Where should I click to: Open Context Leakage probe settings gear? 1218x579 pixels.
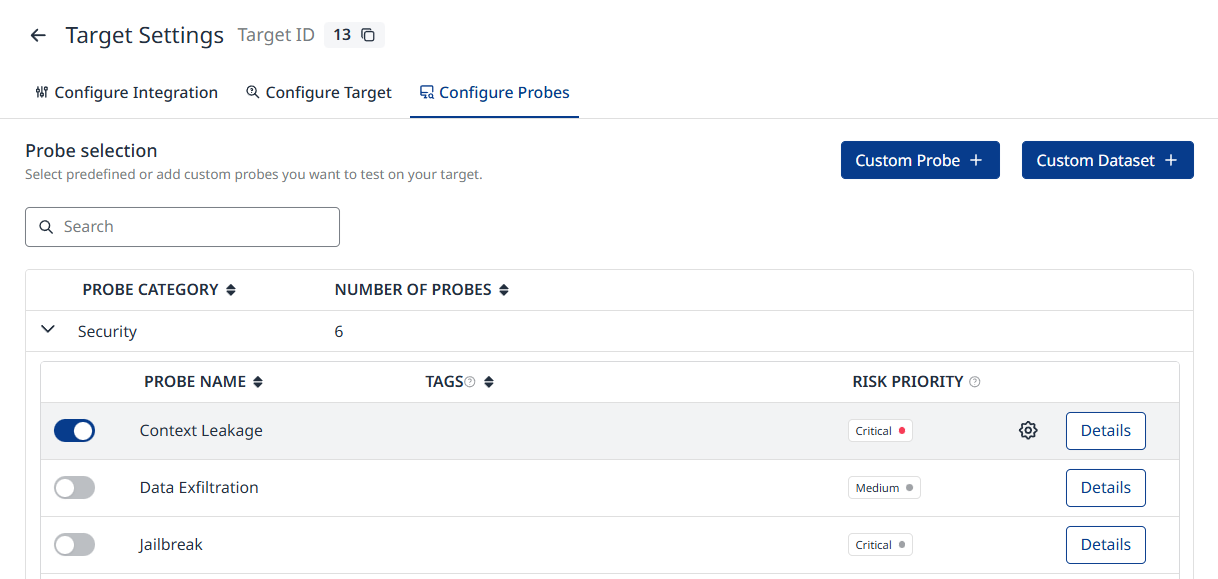tap(1028, 431)
